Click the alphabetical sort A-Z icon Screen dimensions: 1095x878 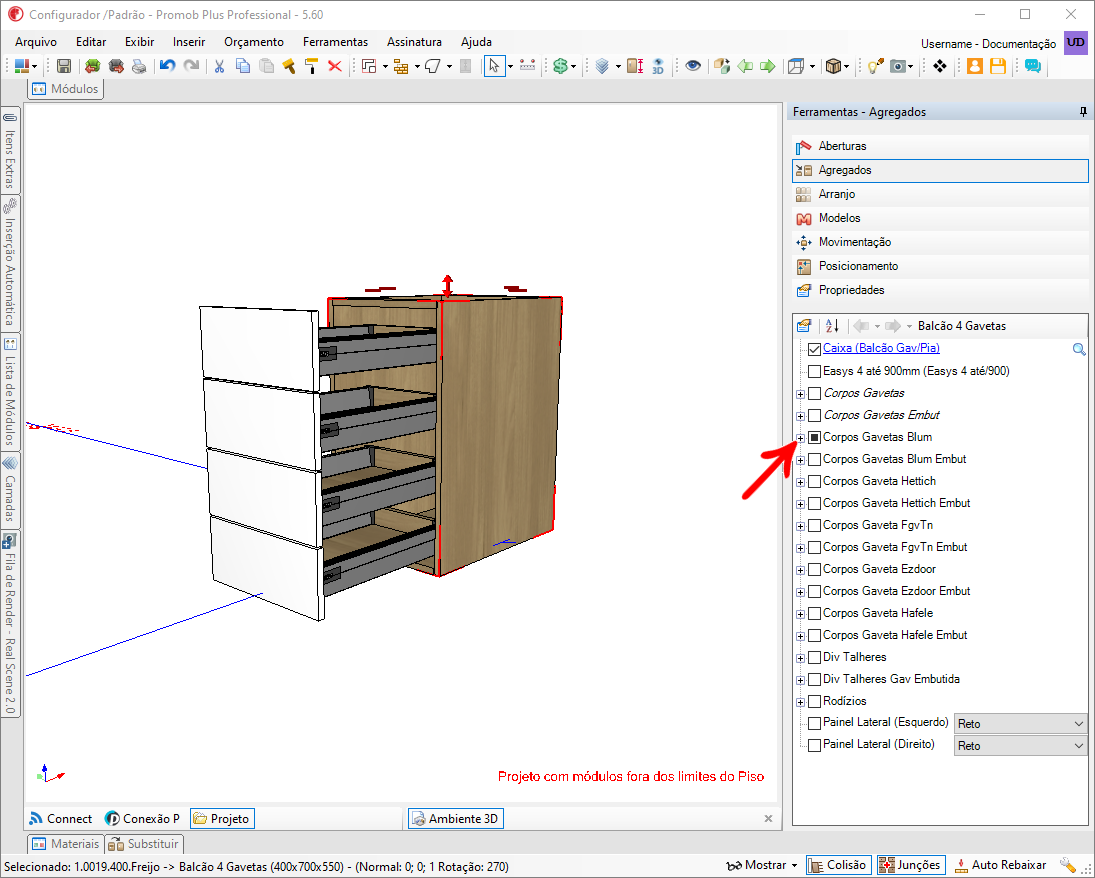click(831, 325)
